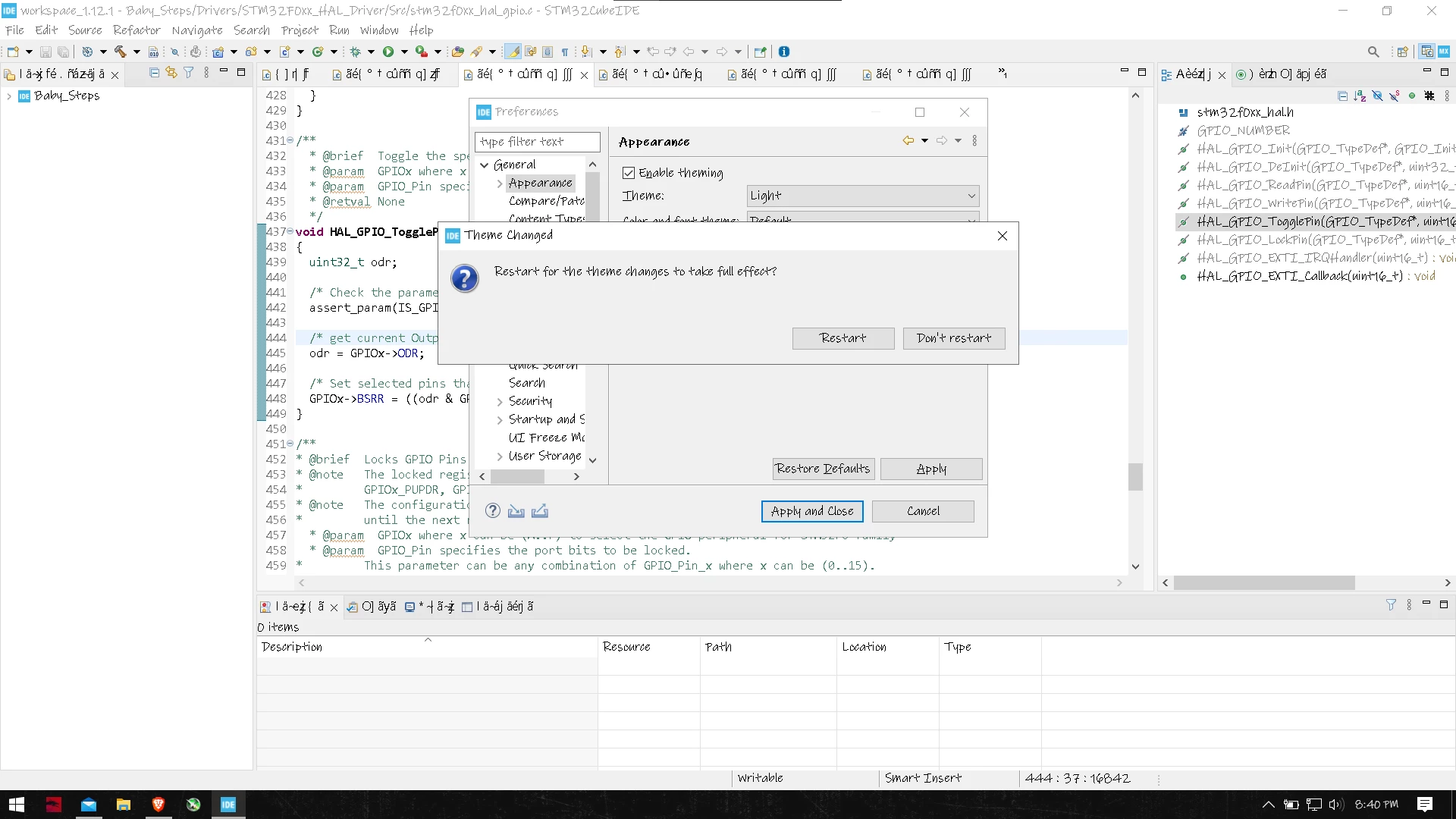Click the Show Whitespace pilcrow icon
The image size is (1456, 819).
point(565,52)
